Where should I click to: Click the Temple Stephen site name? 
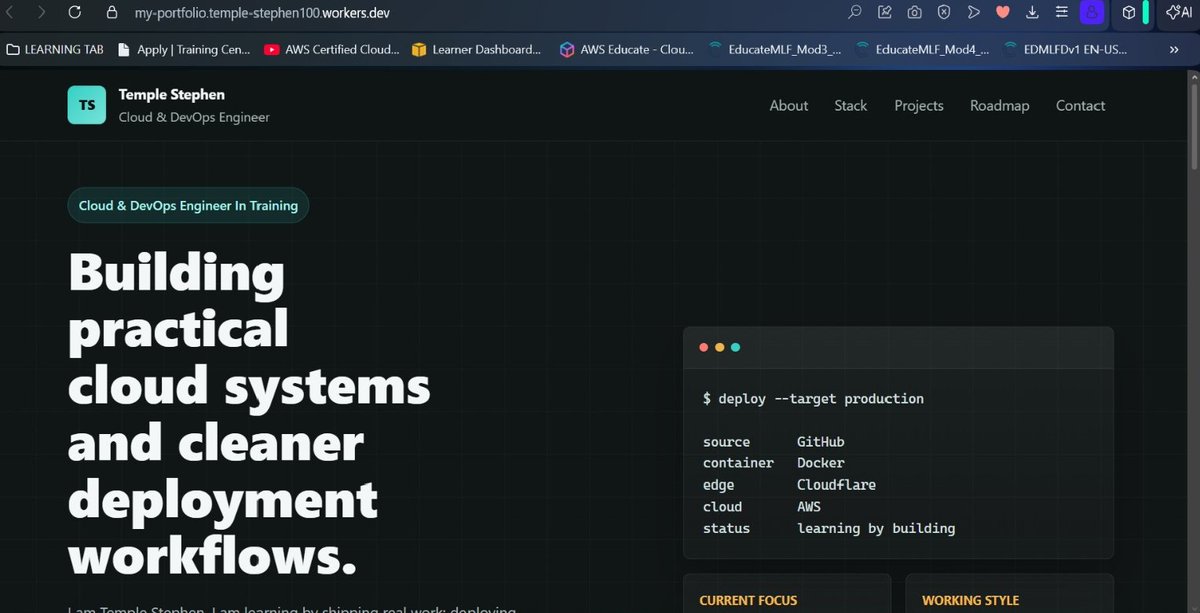pos(172,94)
